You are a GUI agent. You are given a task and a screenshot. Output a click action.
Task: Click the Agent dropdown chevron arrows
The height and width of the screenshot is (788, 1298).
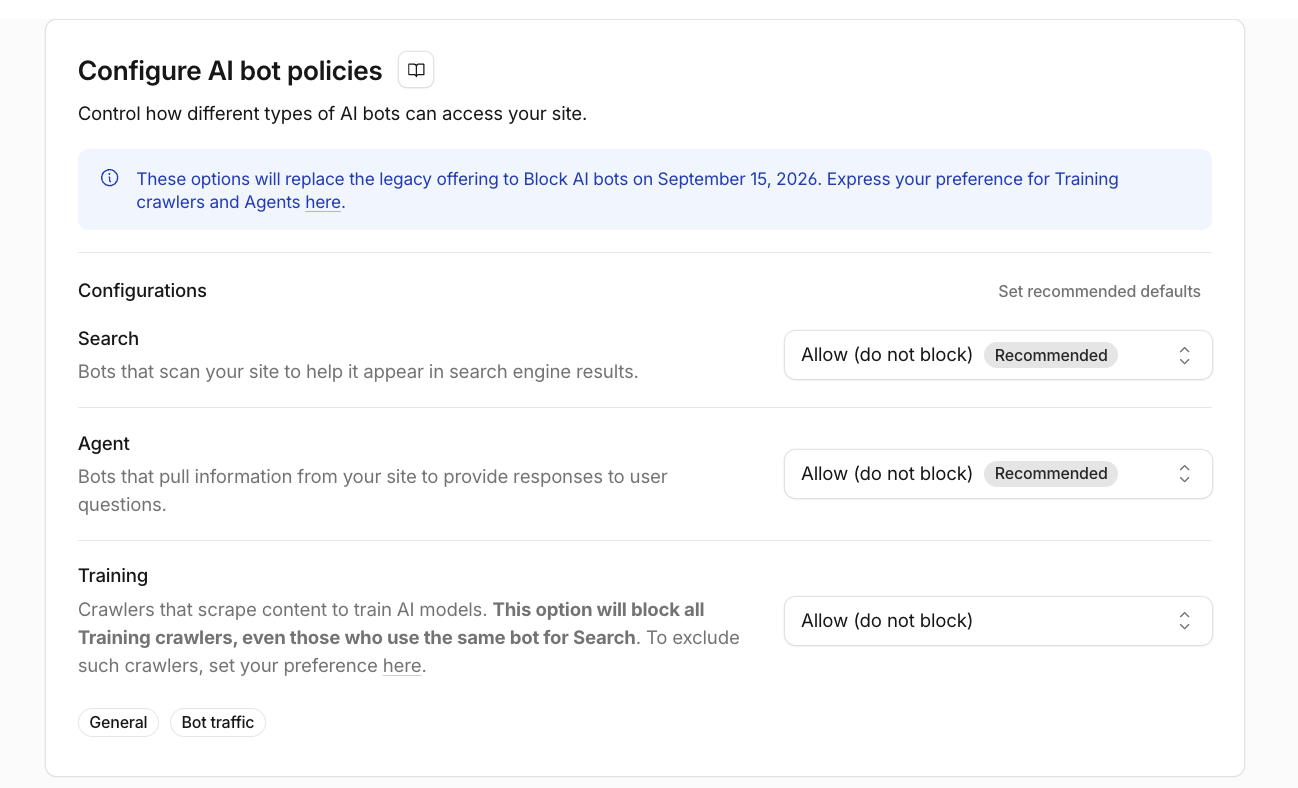pyautogui.click(x=1184, y=474)
